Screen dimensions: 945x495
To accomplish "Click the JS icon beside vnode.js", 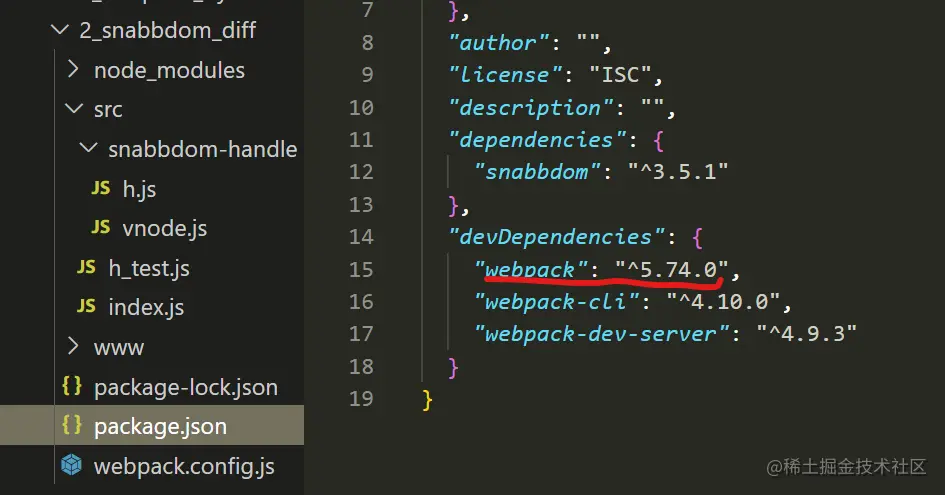I will coord(101,227).
